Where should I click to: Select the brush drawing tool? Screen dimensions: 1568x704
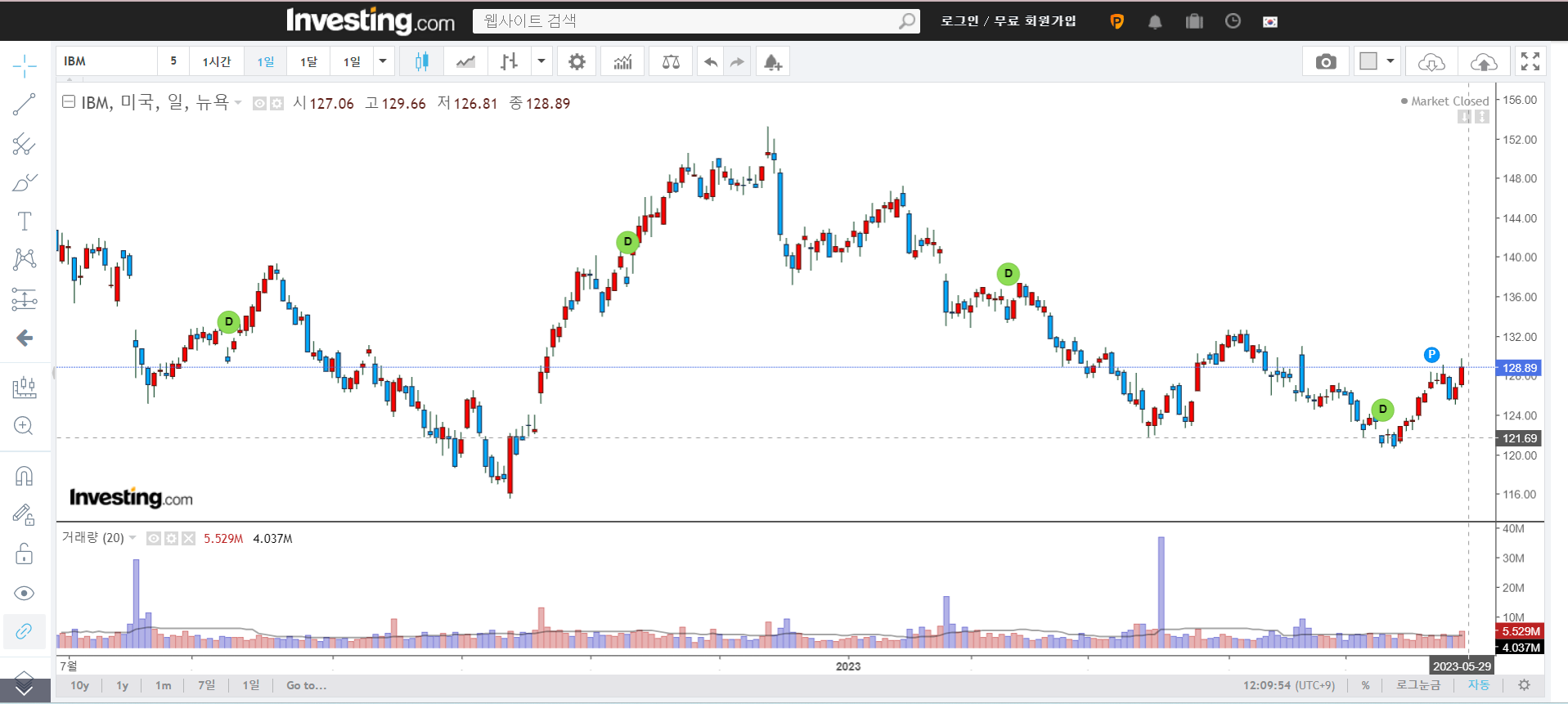click(x=25, y=182)
